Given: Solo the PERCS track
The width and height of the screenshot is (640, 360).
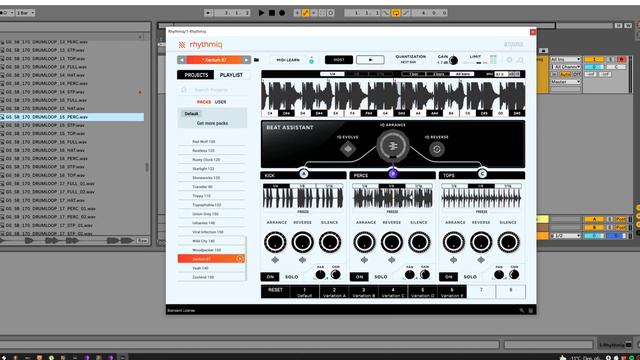Looking at the screenshot, I should 381,277.
